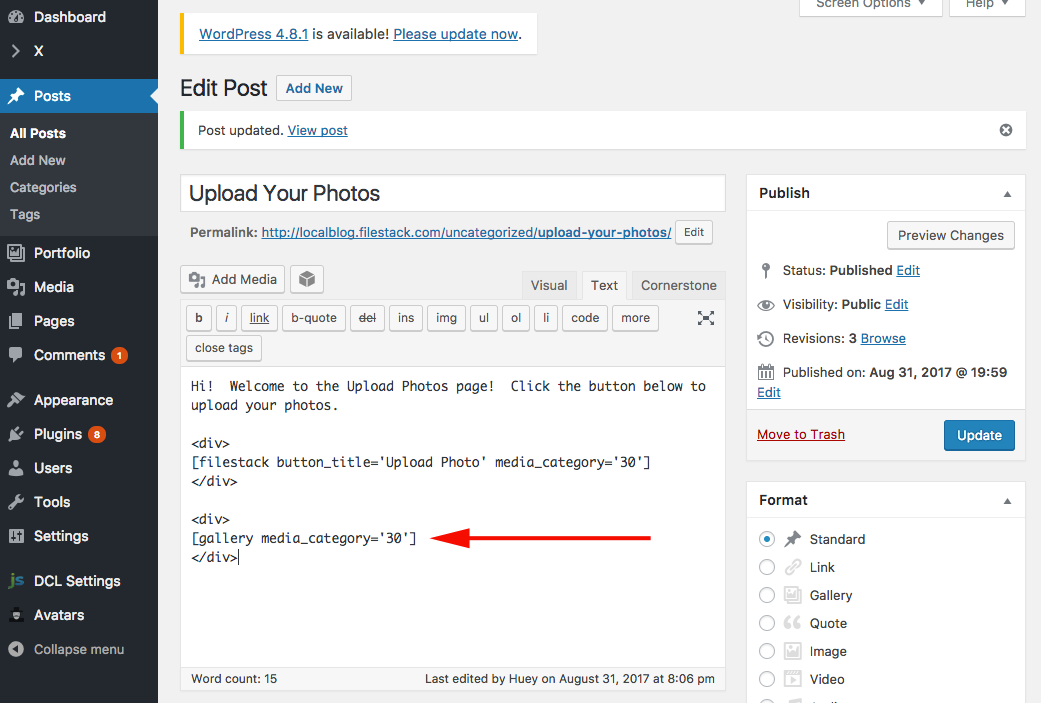This screenshot has height=703, width=1041.
Task: Dismiss the Post updated notice
Action: coord(1006,130)
